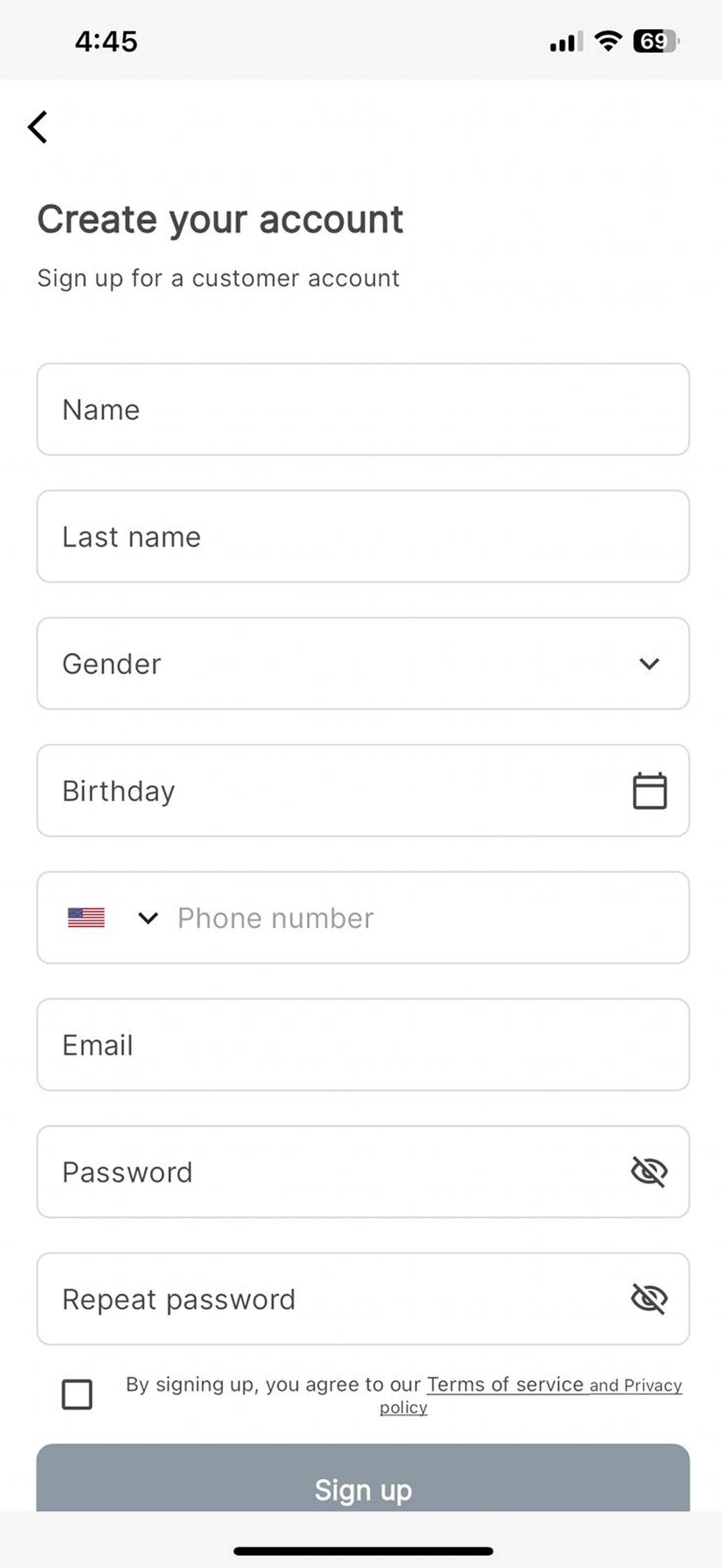The height and width of the screenshot is (1568, 722).
Task: Expand the Gender dropdown chevron
Action: (649, 664)
